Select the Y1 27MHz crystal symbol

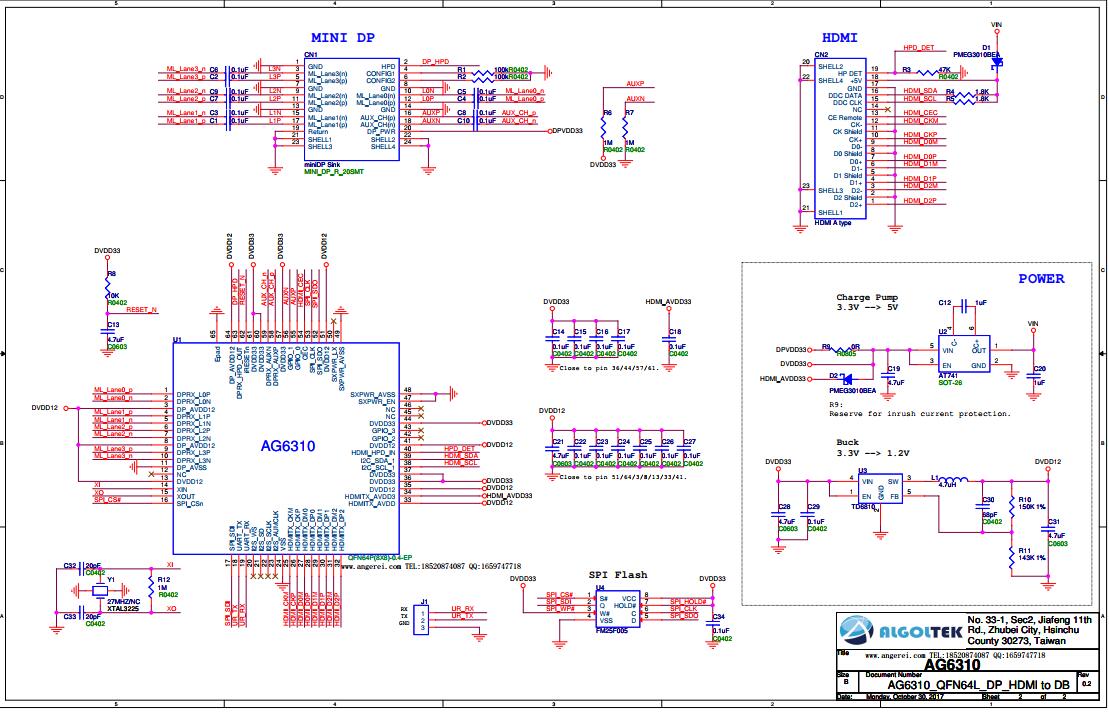(98, 592)
